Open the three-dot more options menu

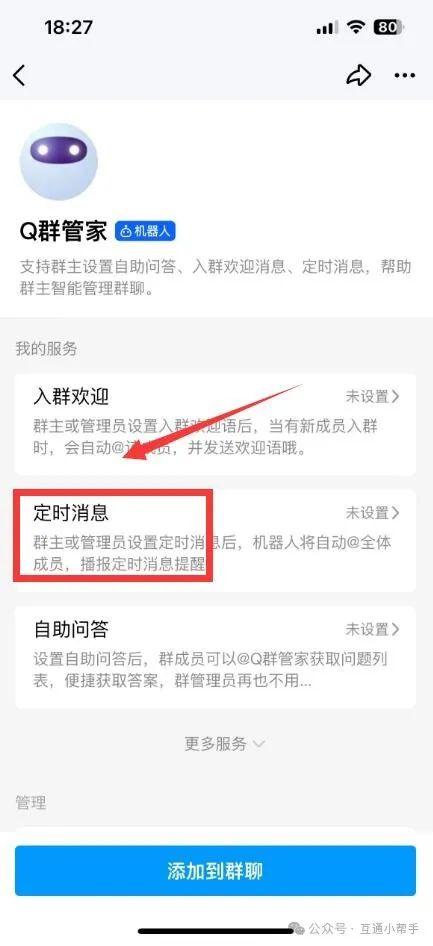point(404,75)
